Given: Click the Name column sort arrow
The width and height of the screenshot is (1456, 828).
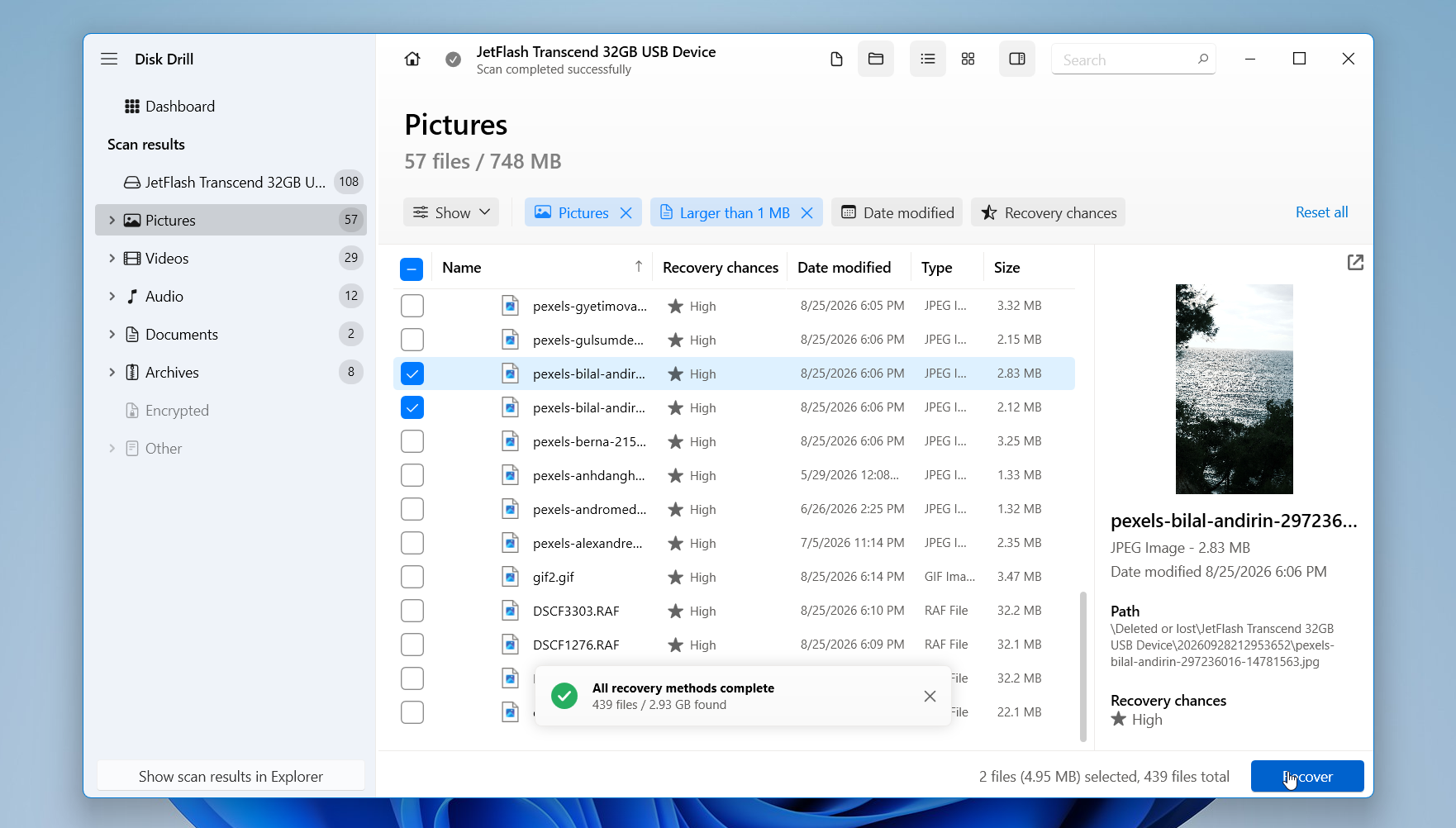Looking at the screenshot, I should (639, 267).
